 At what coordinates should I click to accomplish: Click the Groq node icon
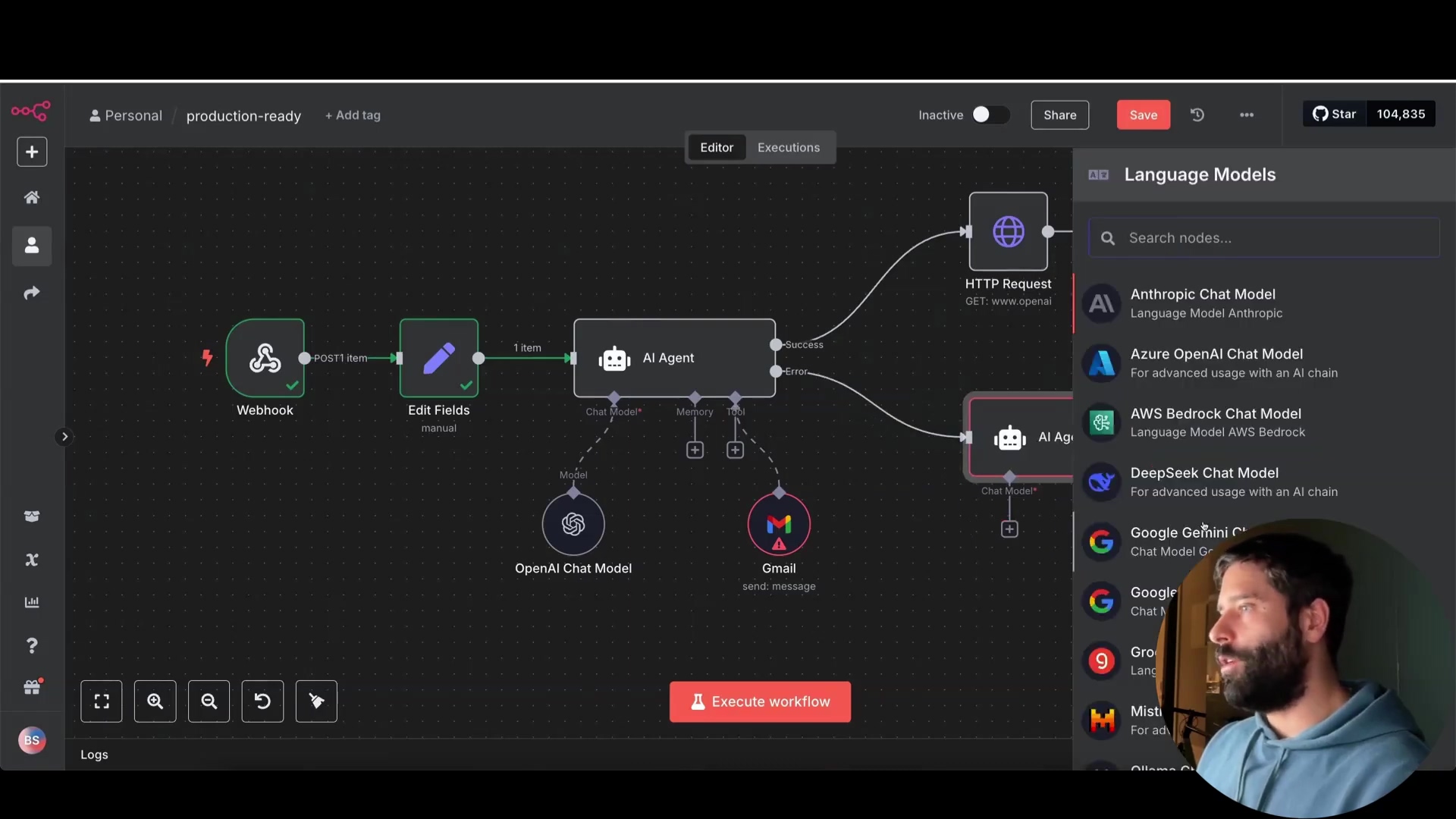point(1102,661)
